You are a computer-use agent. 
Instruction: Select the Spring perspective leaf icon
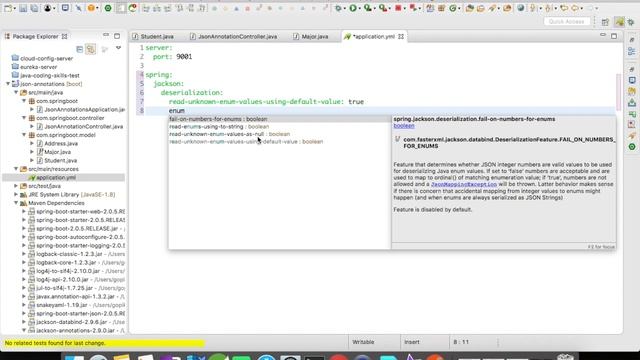620,22
